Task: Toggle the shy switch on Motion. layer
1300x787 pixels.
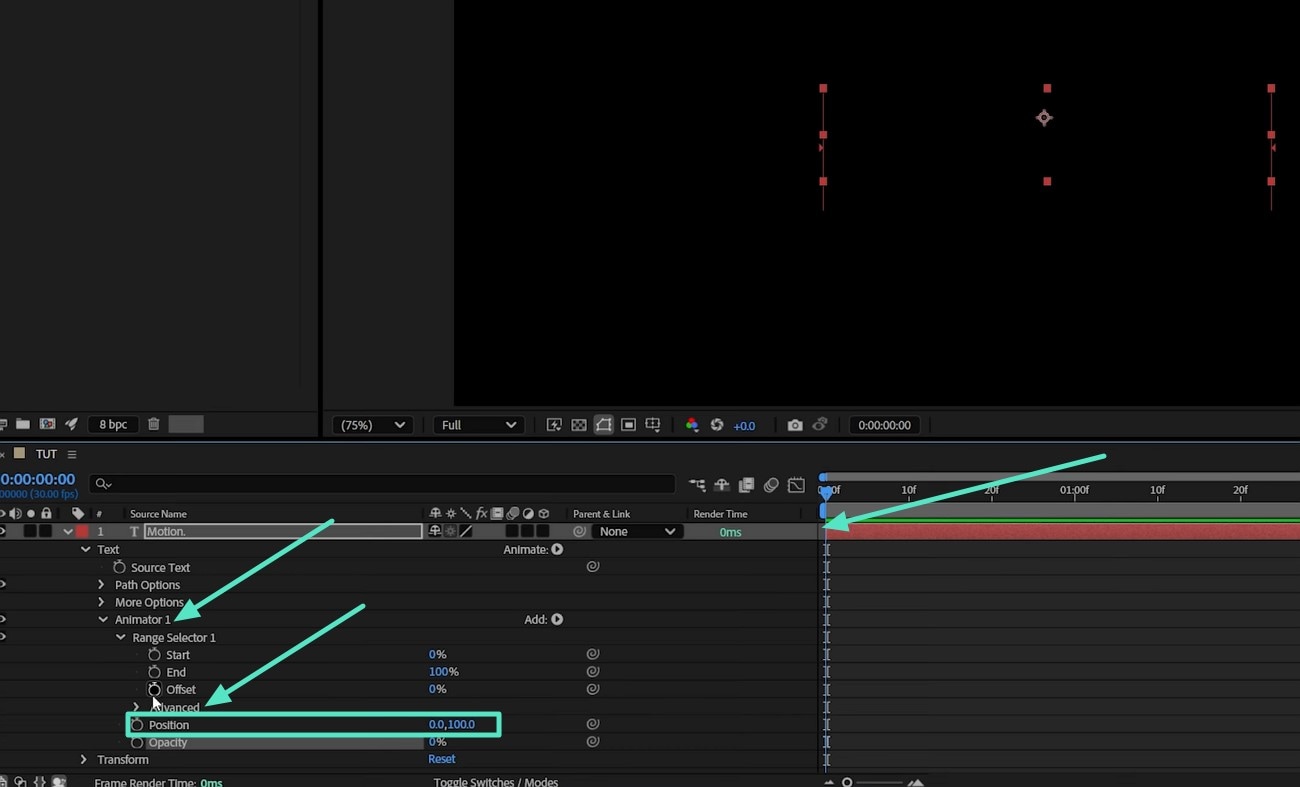Action: (x=435, y=531)
